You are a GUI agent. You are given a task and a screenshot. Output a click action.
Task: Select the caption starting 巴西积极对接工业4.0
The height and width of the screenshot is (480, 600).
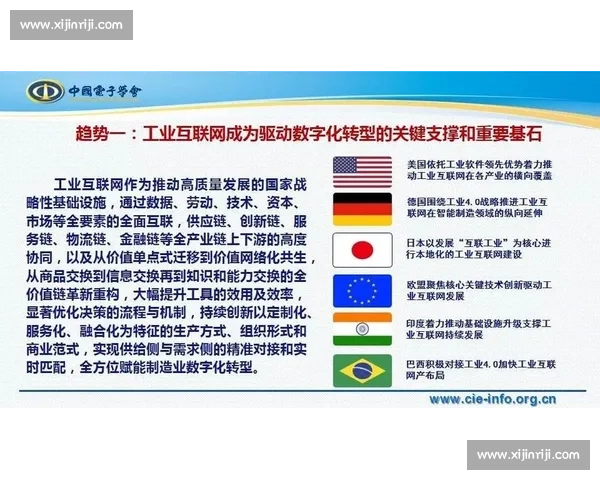tap(481, 370)
